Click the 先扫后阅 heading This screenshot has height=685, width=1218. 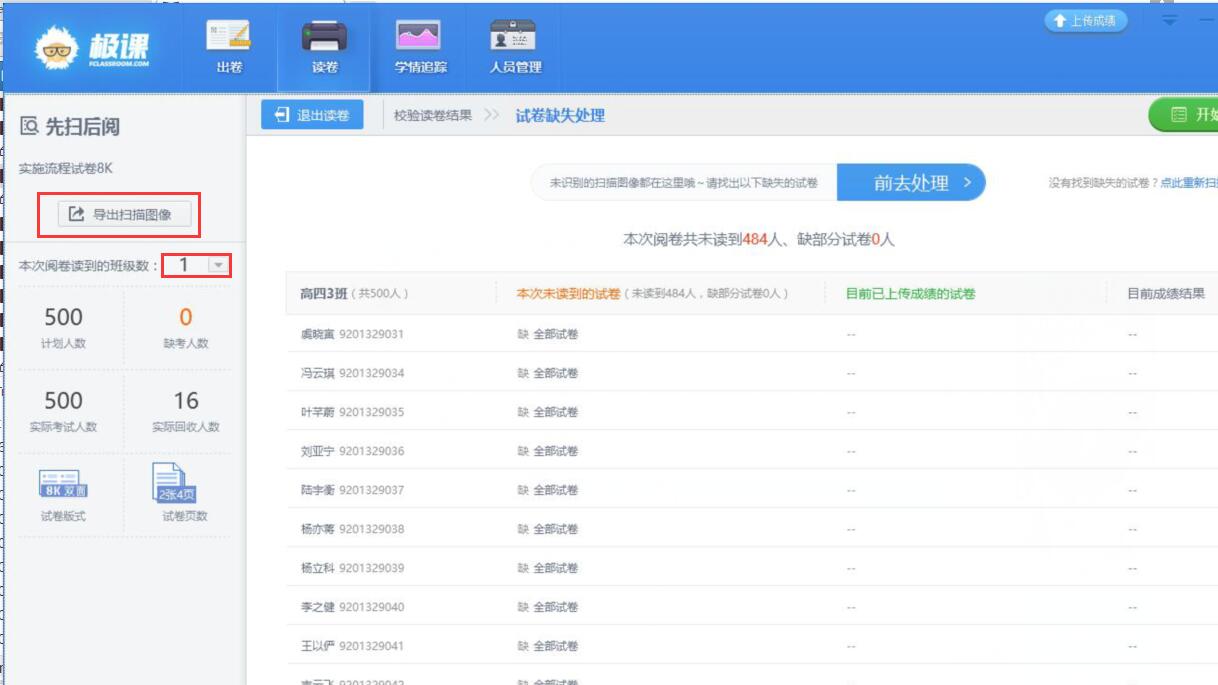tap(70, 127)
